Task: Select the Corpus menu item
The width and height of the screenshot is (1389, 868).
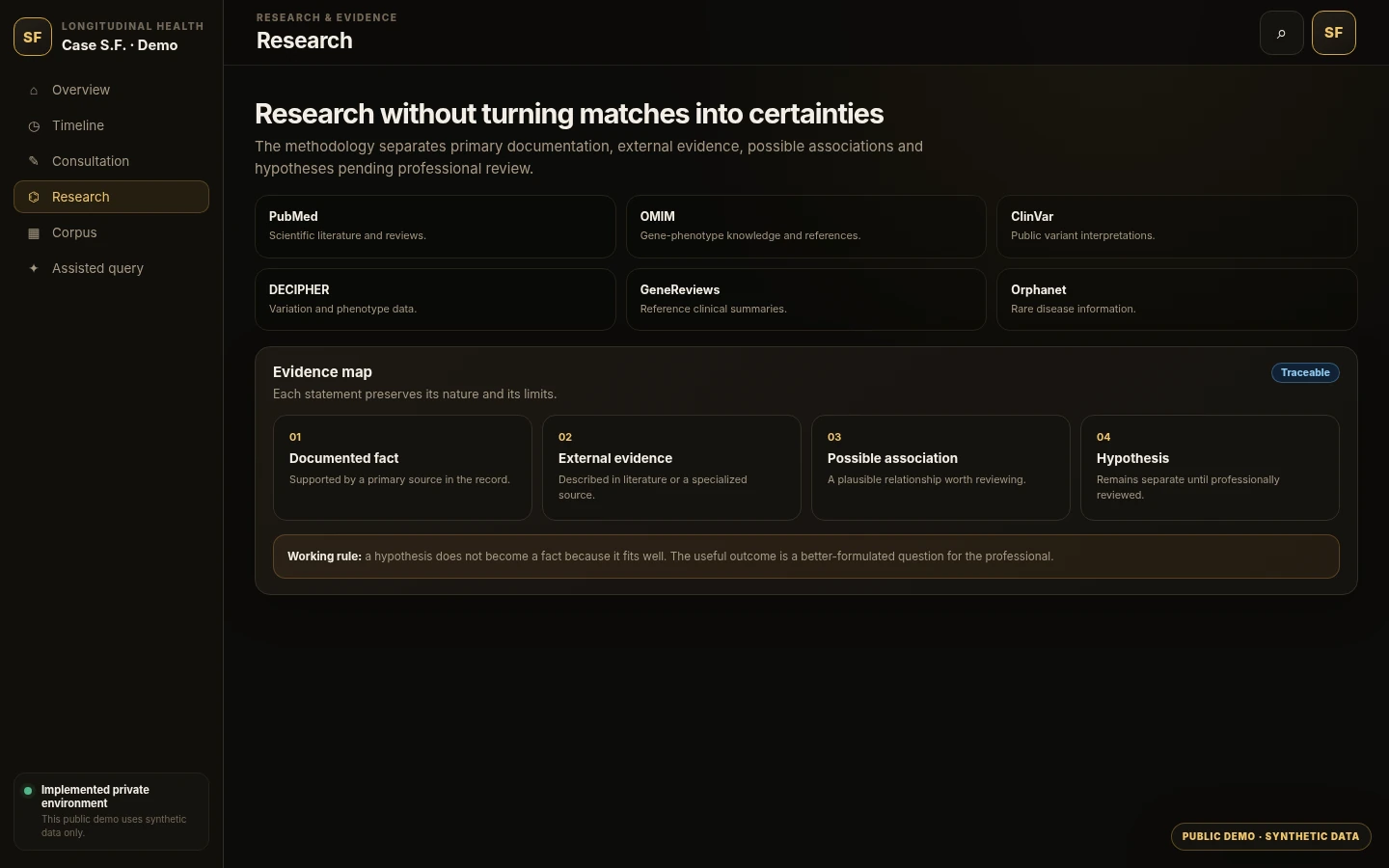Action: [111, 232]
